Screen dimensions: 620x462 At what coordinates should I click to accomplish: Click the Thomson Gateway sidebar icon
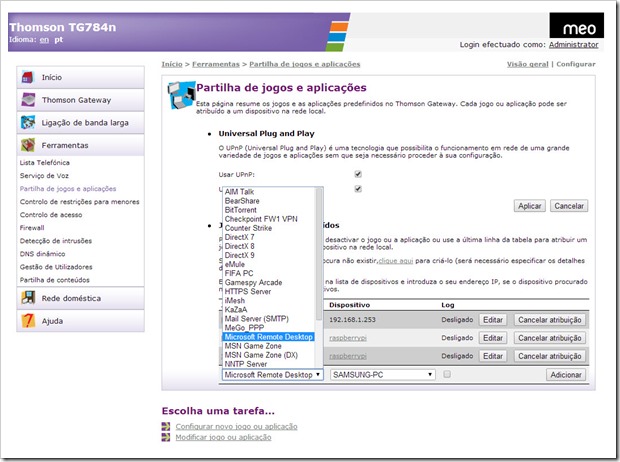tap(28, 100)
